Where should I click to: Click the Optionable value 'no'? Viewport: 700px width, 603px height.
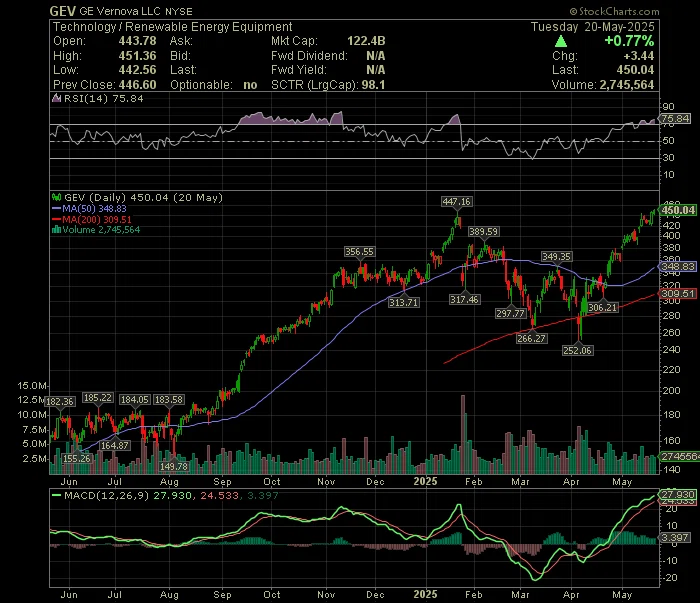pos(250,85)
